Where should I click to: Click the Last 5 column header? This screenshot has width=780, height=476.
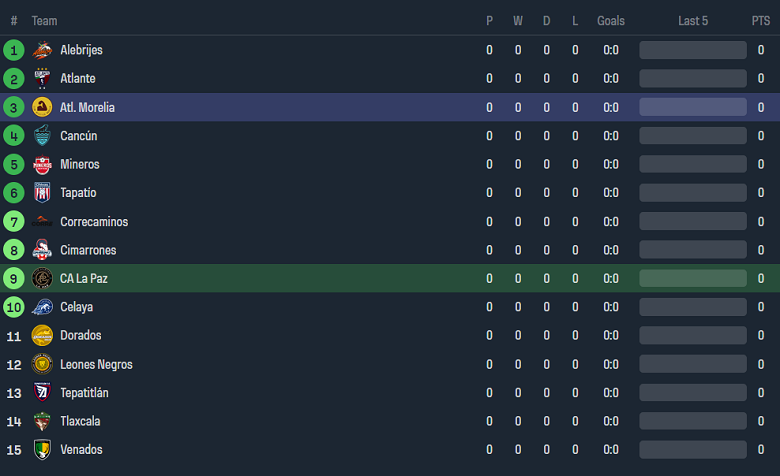coord(693,21)
